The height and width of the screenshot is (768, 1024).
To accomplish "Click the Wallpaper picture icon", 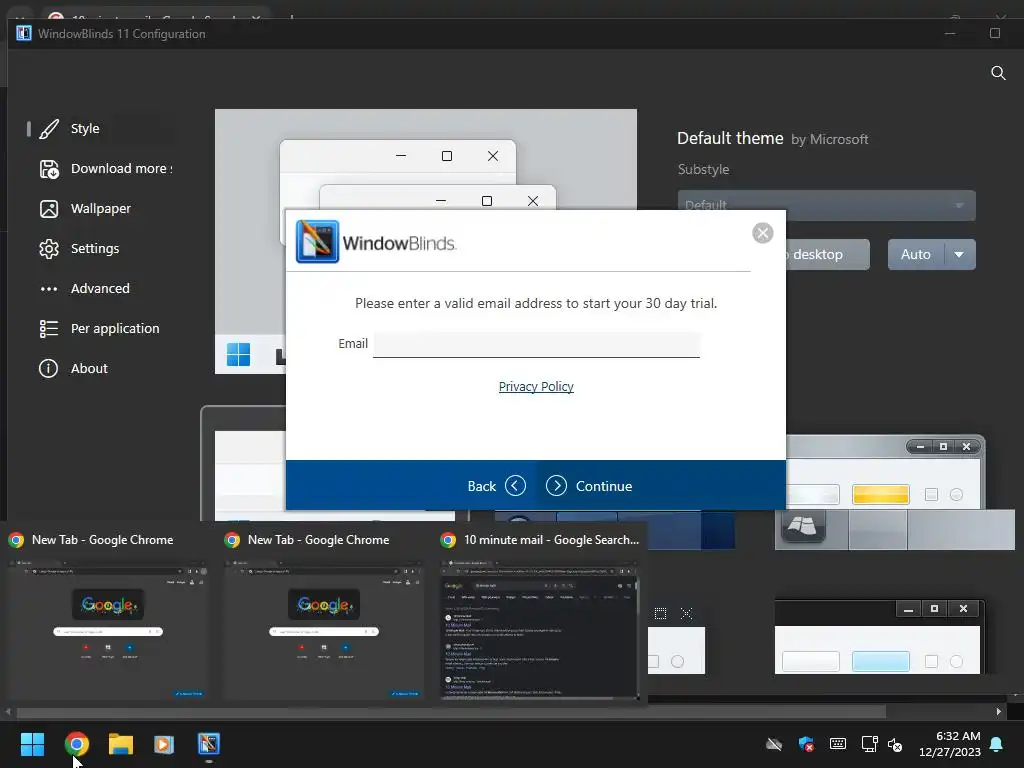I will (49, 209).
